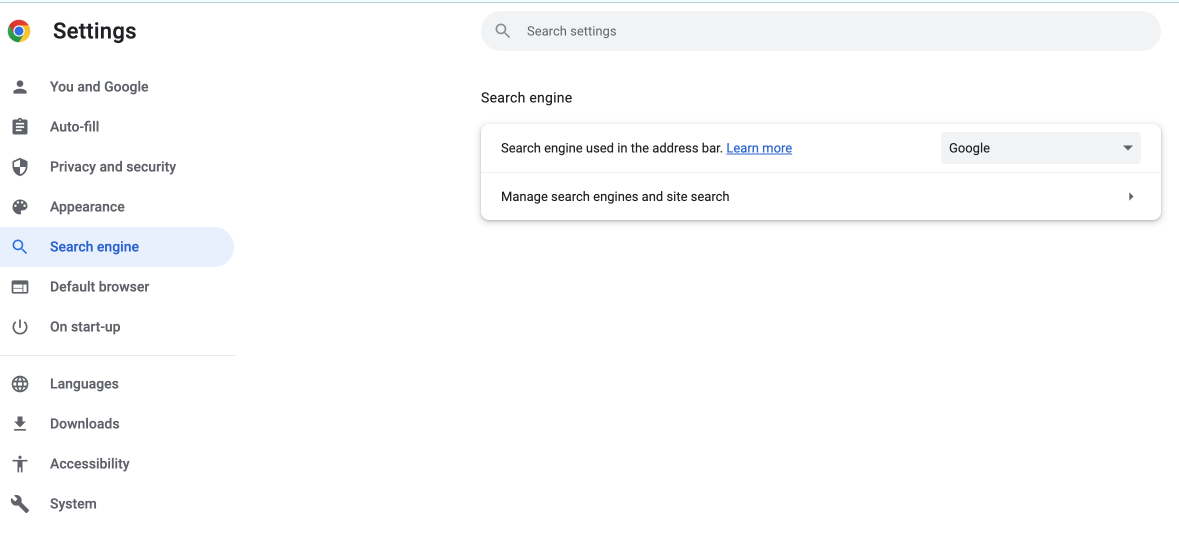The height and width of the screenshot is (533, 1179).
Task: Click the On start-up power icon
Action: point(20,326)
